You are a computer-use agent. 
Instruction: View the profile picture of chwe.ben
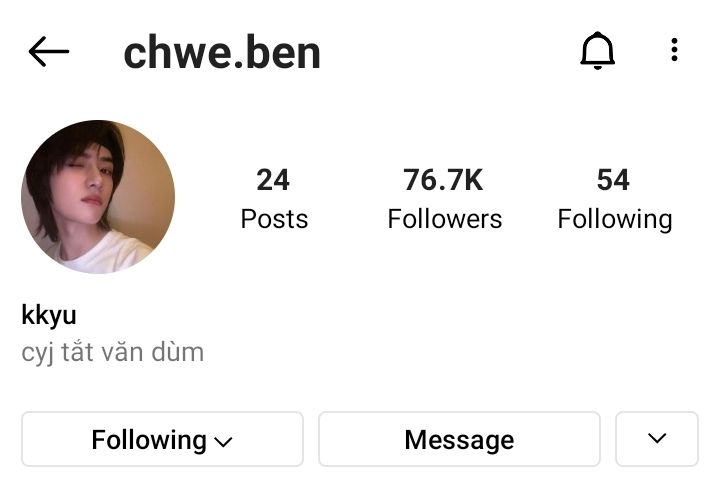pyautogui.click(x=98, y=197)
